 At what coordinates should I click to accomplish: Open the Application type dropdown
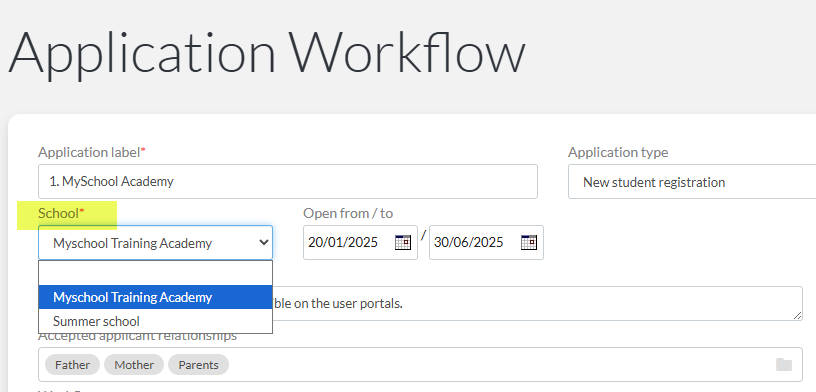(692, 182)
